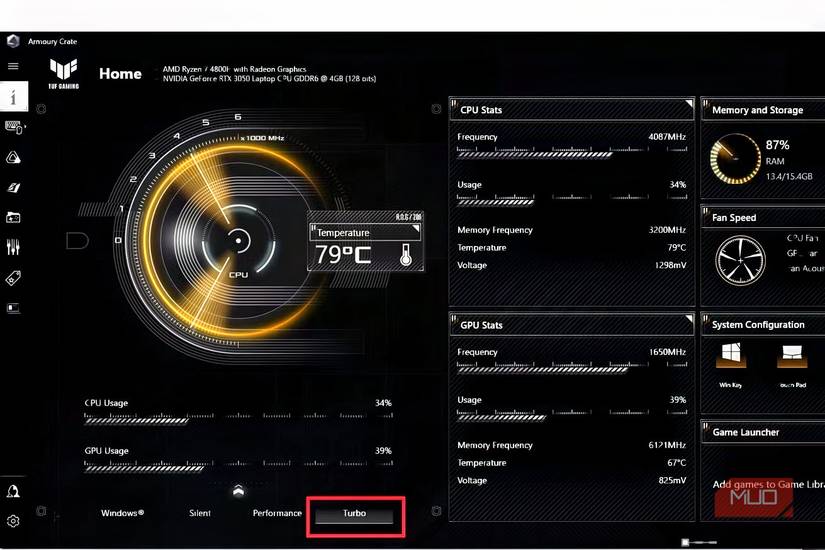This screenshot has width=825, height=550.
Task: Click the 825mV GPU voltage value
Action: [672, 481]
